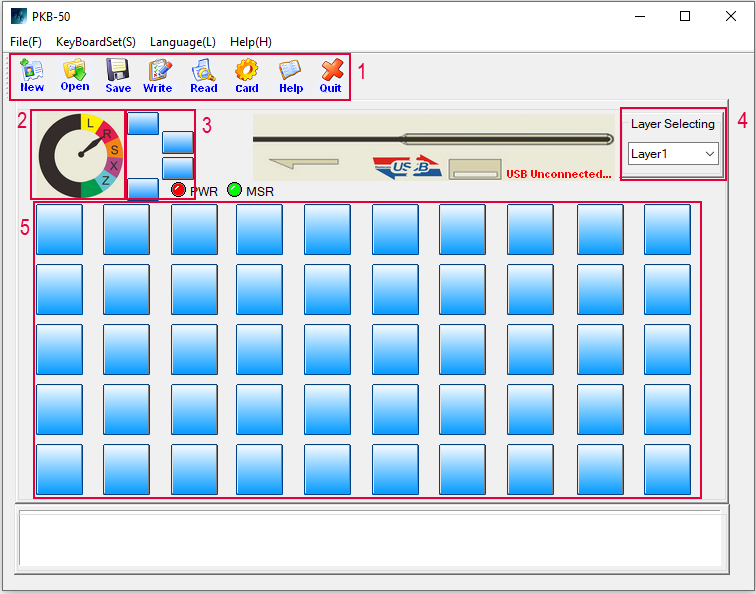The width and height of the screenshot is (756, 594).
Task: Select the bottom-right key in the key grid
Action: (667, 469)
